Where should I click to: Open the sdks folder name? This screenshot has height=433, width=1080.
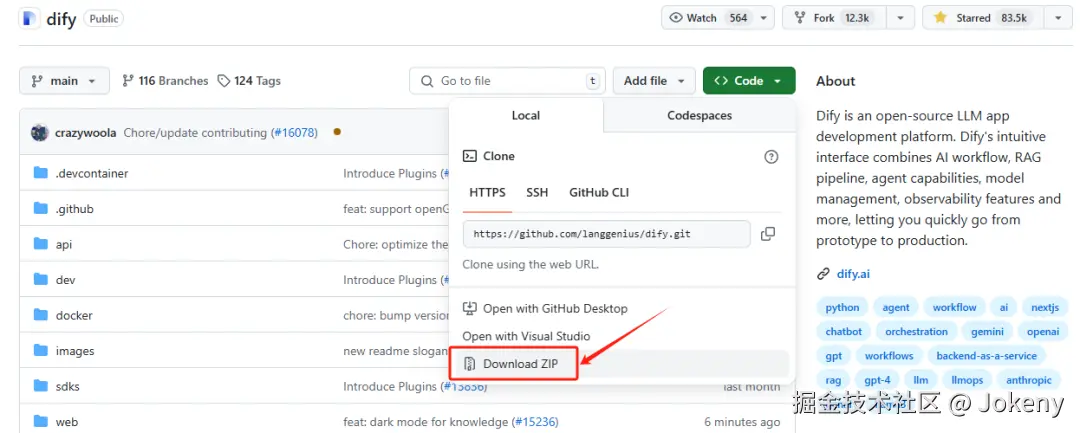[68, 386]
